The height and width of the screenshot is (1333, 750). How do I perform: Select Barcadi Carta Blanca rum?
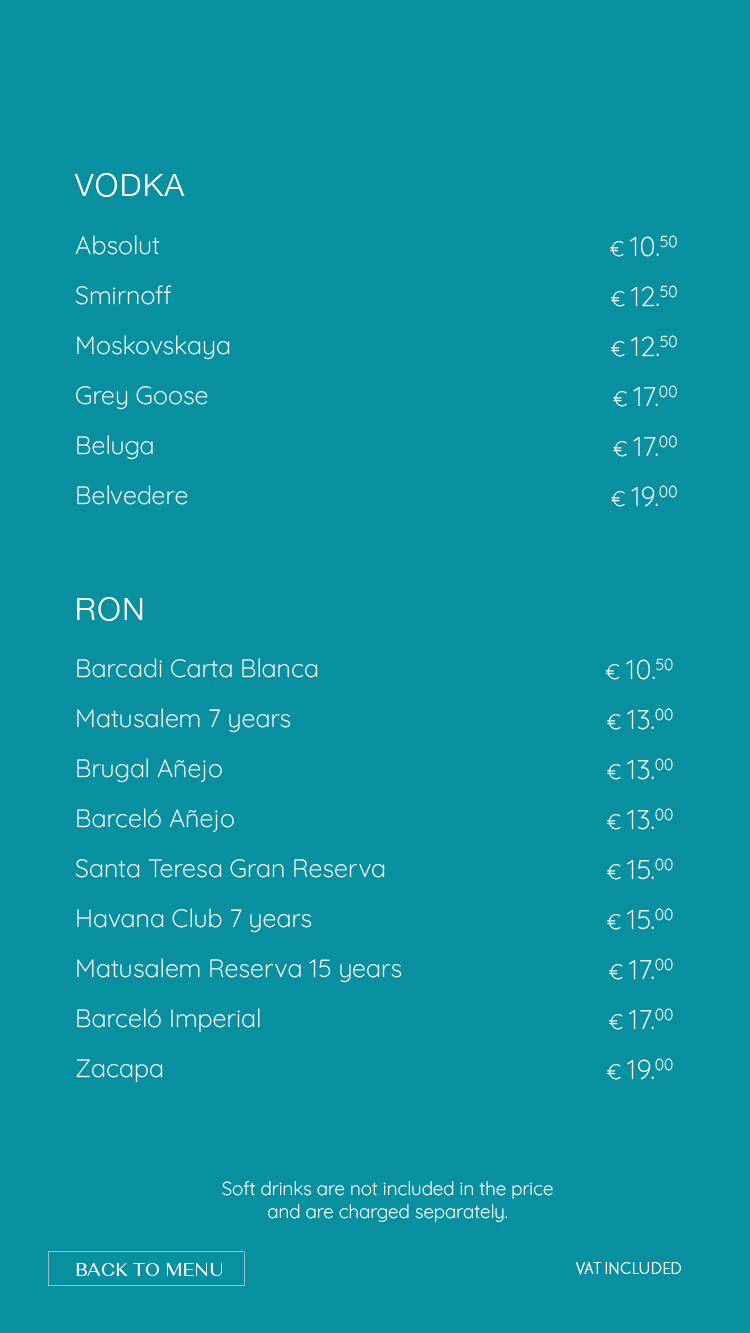pyautogui.click(x=374, y=669)
